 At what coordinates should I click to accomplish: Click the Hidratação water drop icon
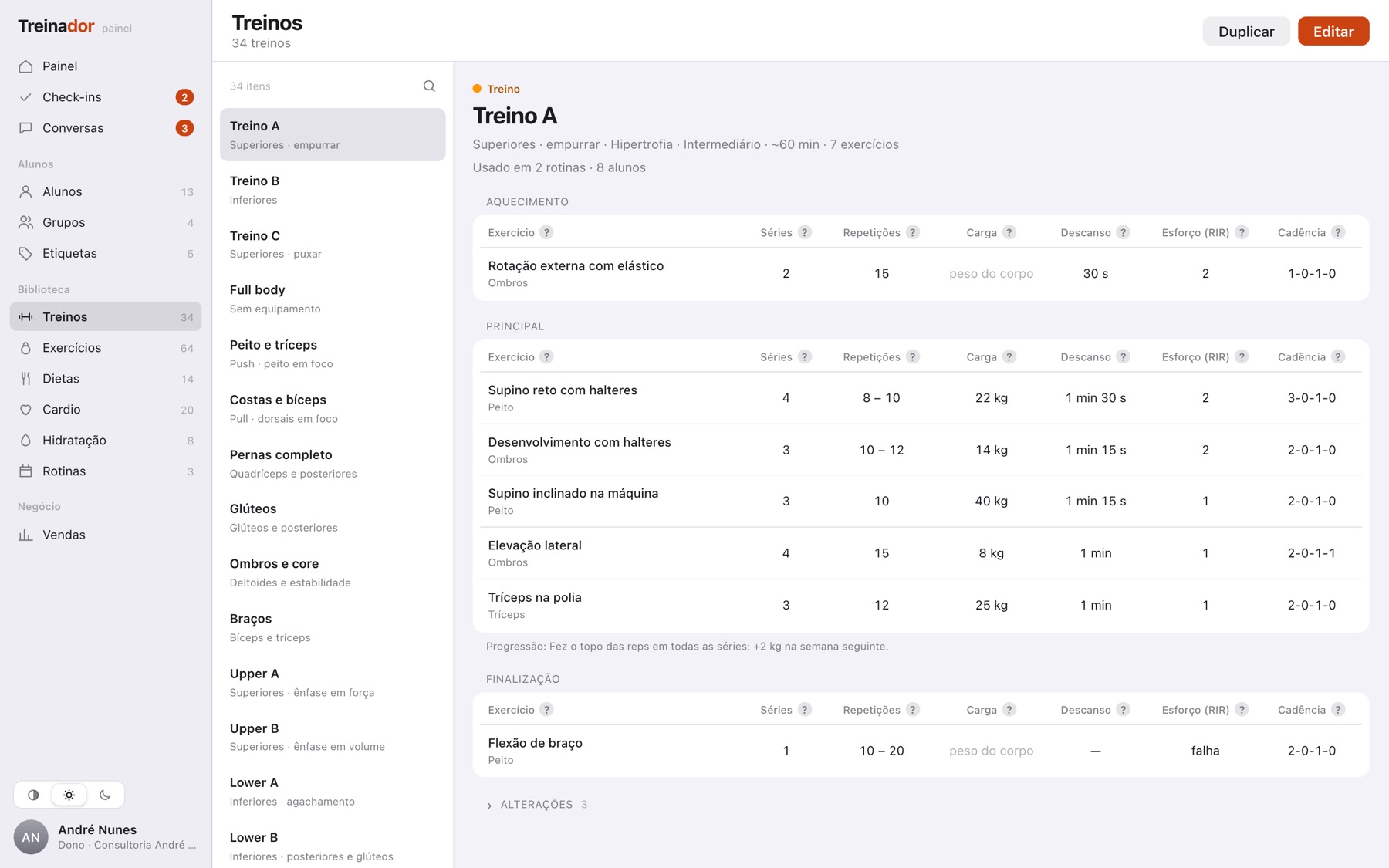25,441
